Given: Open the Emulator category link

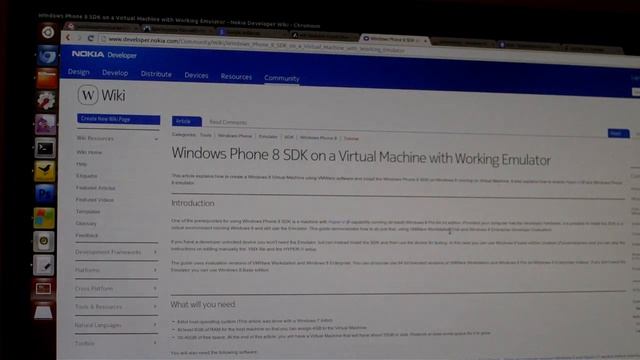Looking at the screenshot, I should pyautogui.click(x=268, y=137).
